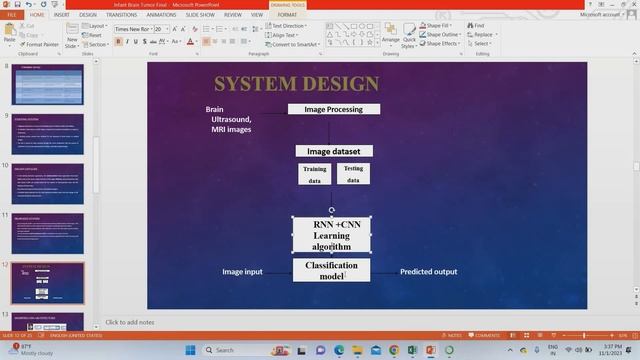Screen dimensions: 640x360
Task: Open the Align Text dropdown
Action: [282, 35]
